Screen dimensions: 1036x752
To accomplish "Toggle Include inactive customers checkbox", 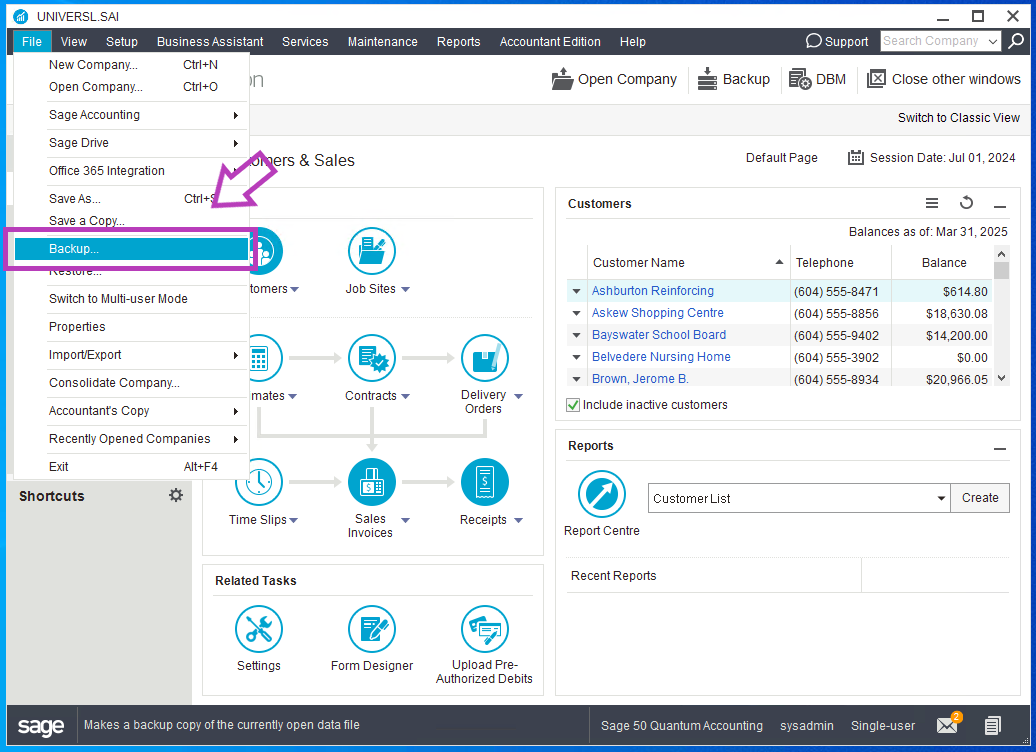I will click(573, 405).
